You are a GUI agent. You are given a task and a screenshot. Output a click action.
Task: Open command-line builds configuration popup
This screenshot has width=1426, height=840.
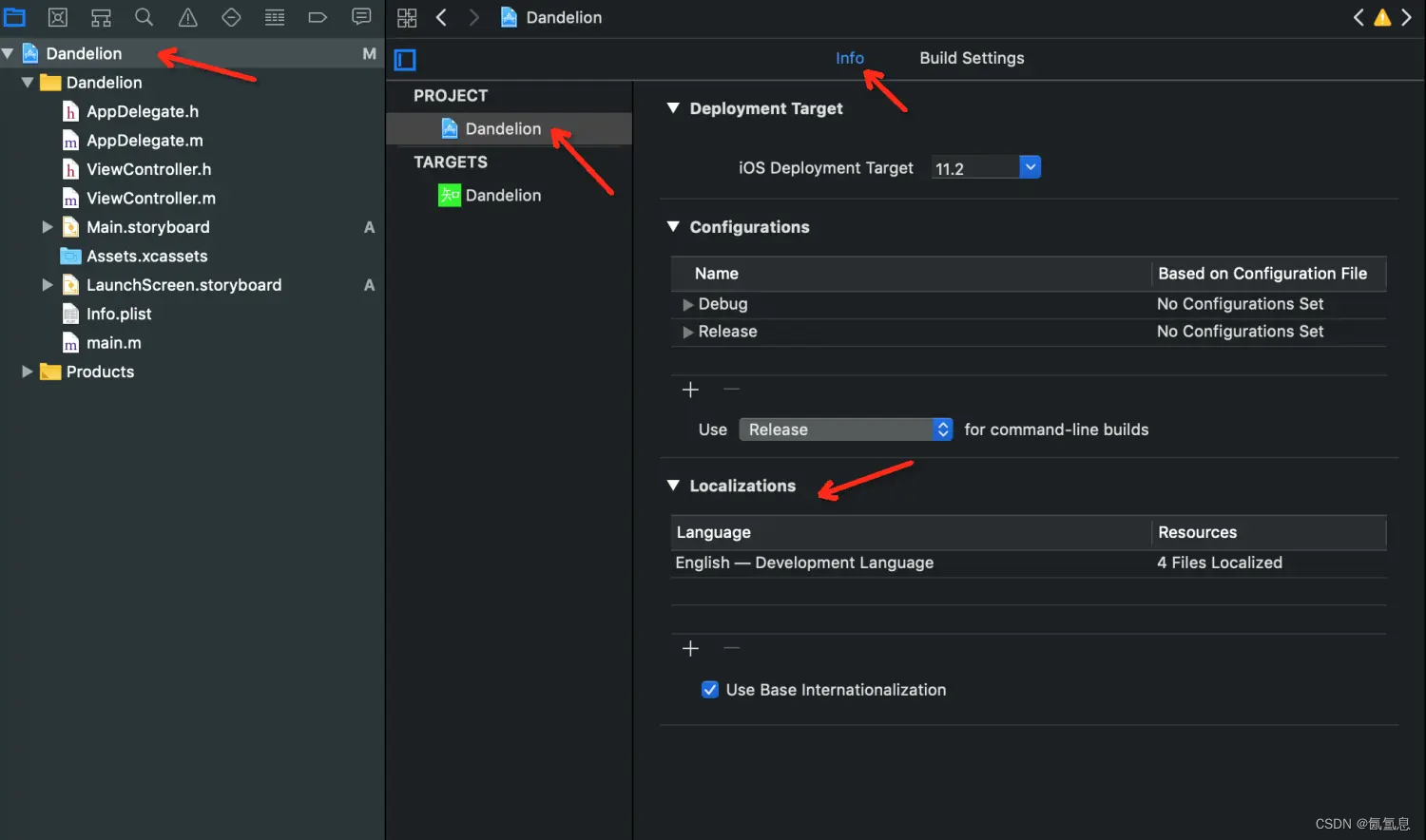[846, 430]
